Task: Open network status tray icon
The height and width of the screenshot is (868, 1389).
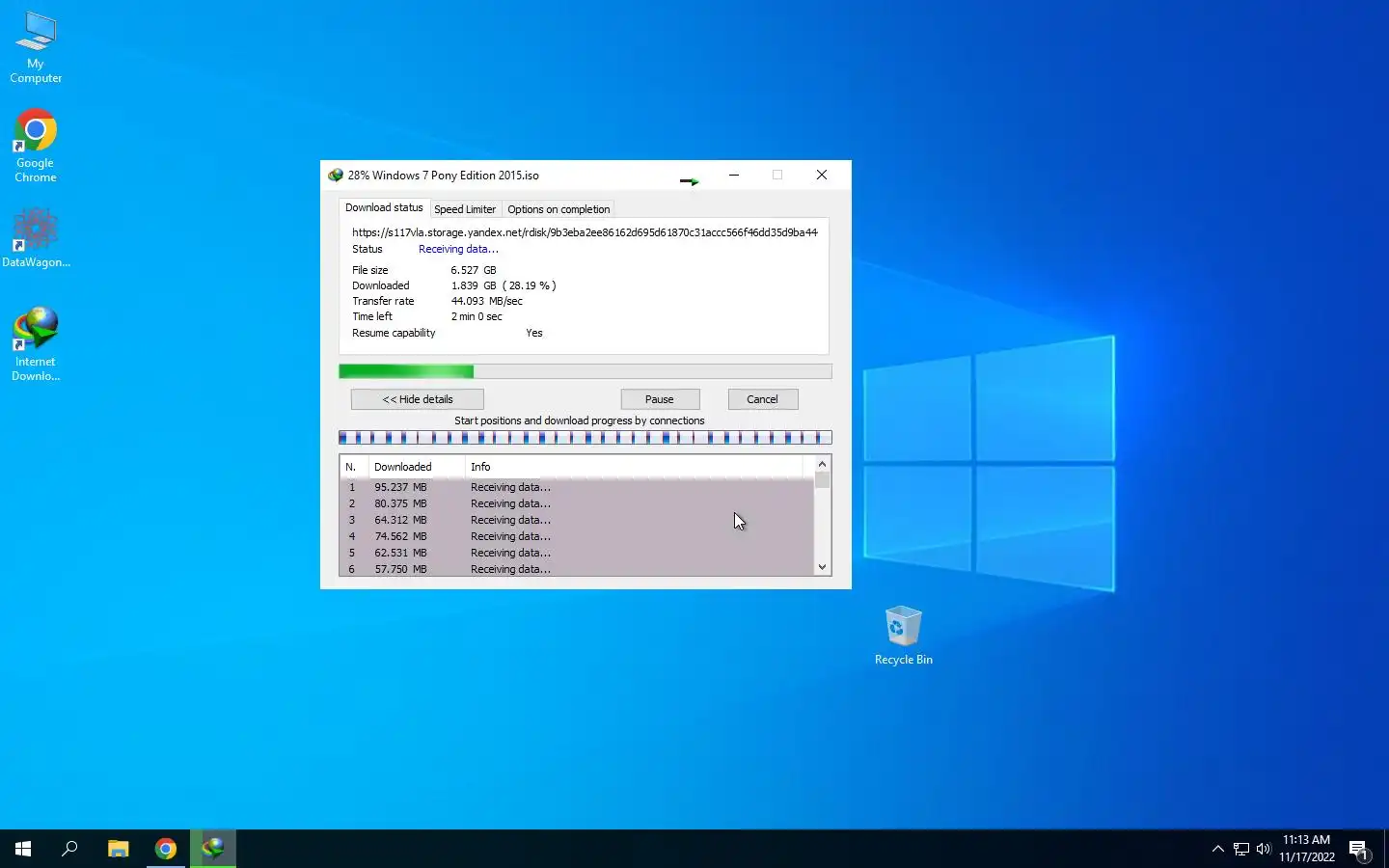Action: tap(1241, 849)
